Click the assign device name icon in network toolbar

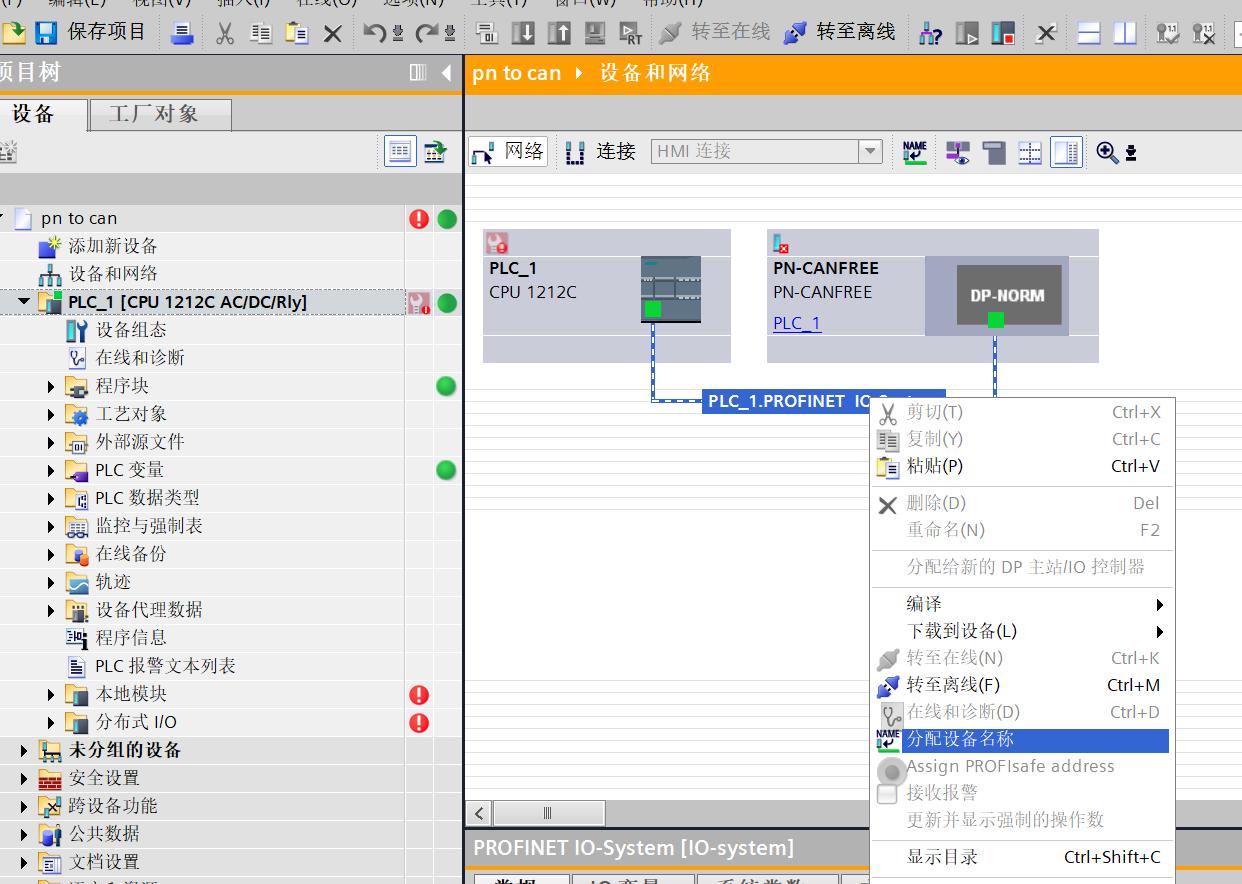tap(914, 152)
